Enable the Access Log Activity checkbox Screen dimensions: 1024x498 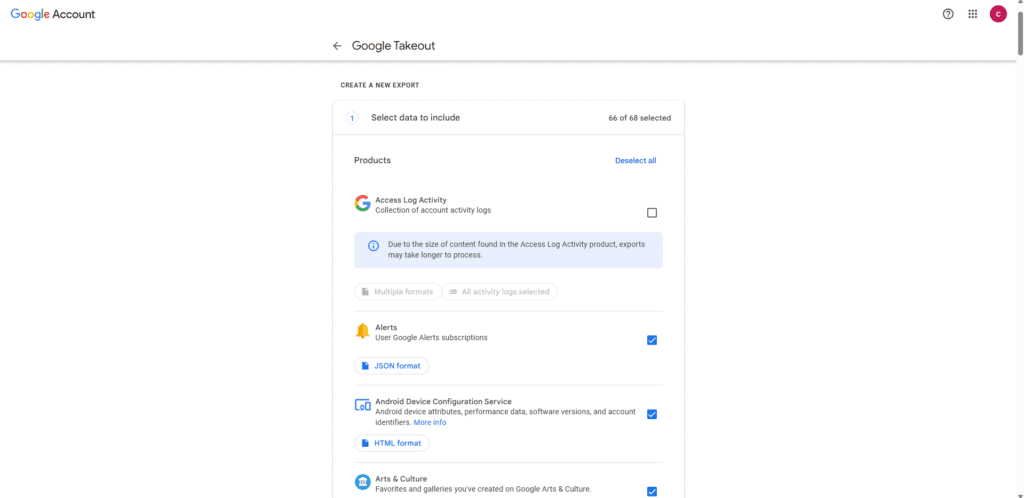point(652,213)
